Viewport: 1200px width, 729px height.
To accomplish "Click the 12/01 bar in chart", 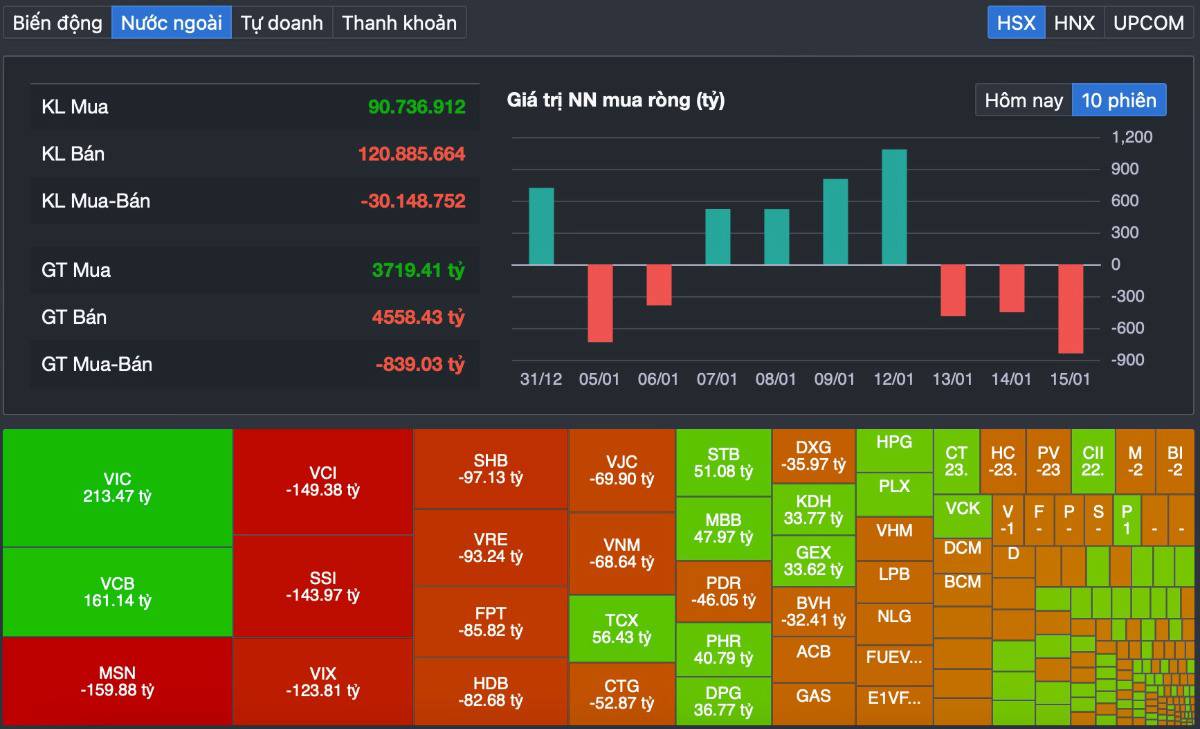I will (x=894, y=207).
